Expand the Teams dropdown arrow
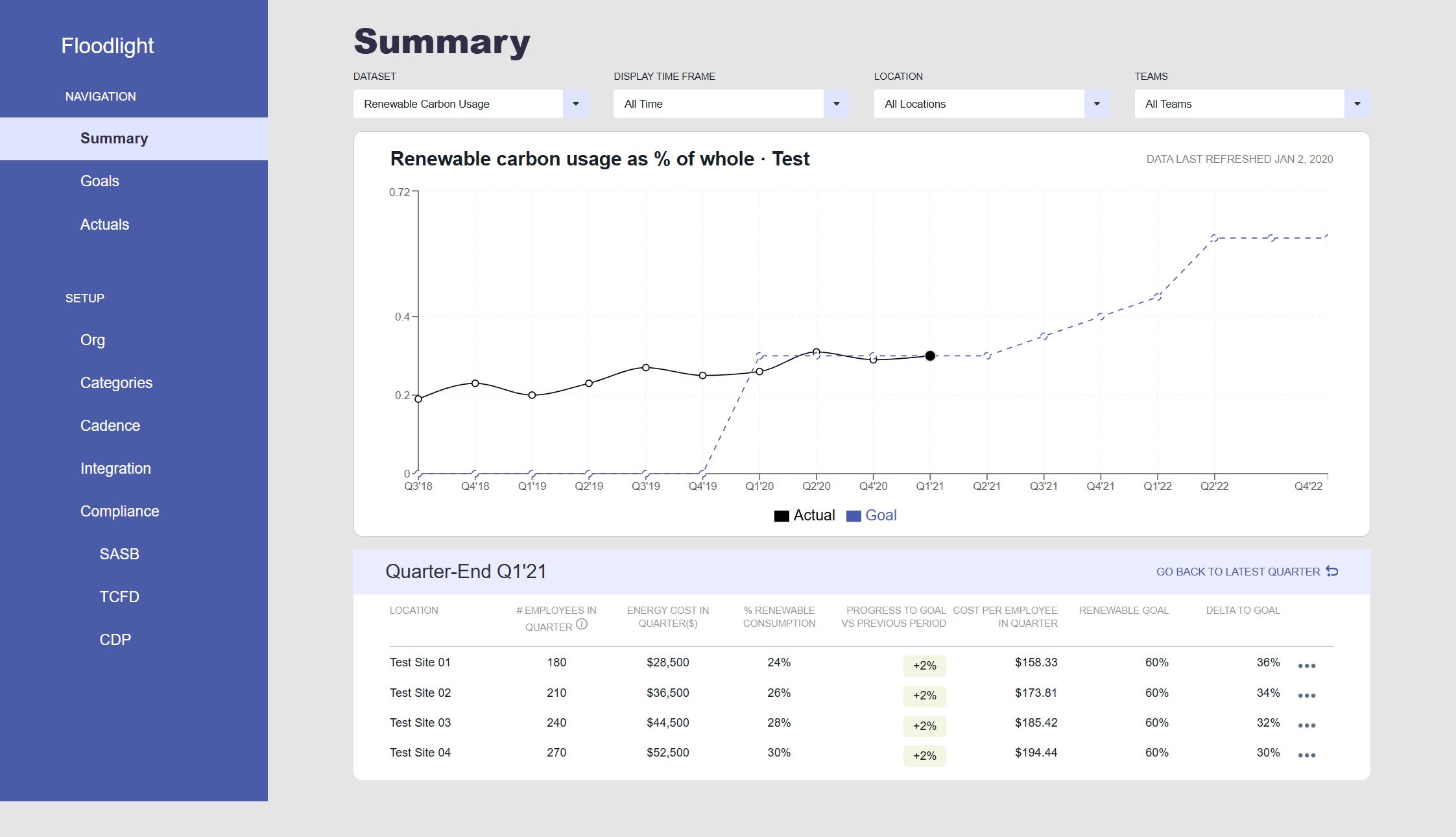The height and width of the screenshot is (837, 1456). click(1357, 104)
